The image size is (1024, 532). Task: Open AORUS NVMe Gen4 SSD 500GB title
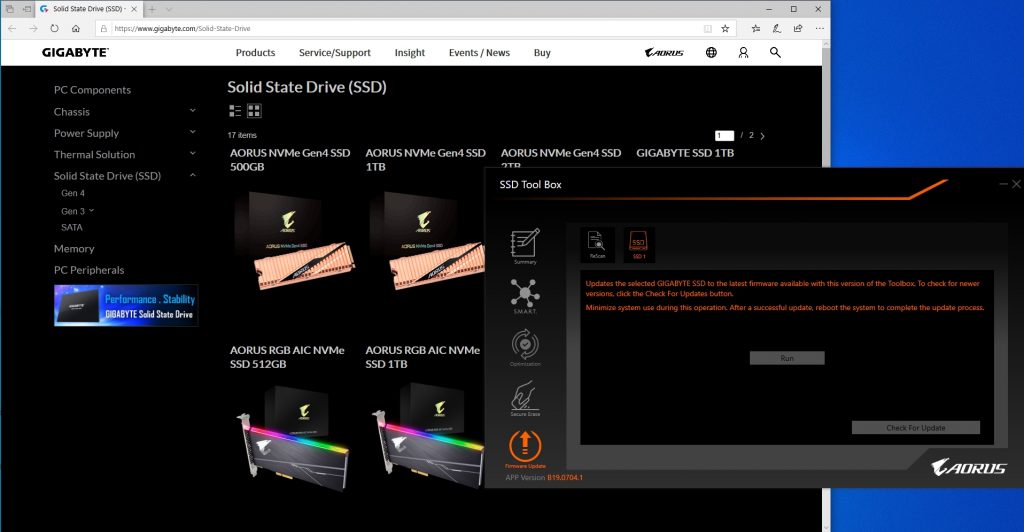click(x=290, y=159)
